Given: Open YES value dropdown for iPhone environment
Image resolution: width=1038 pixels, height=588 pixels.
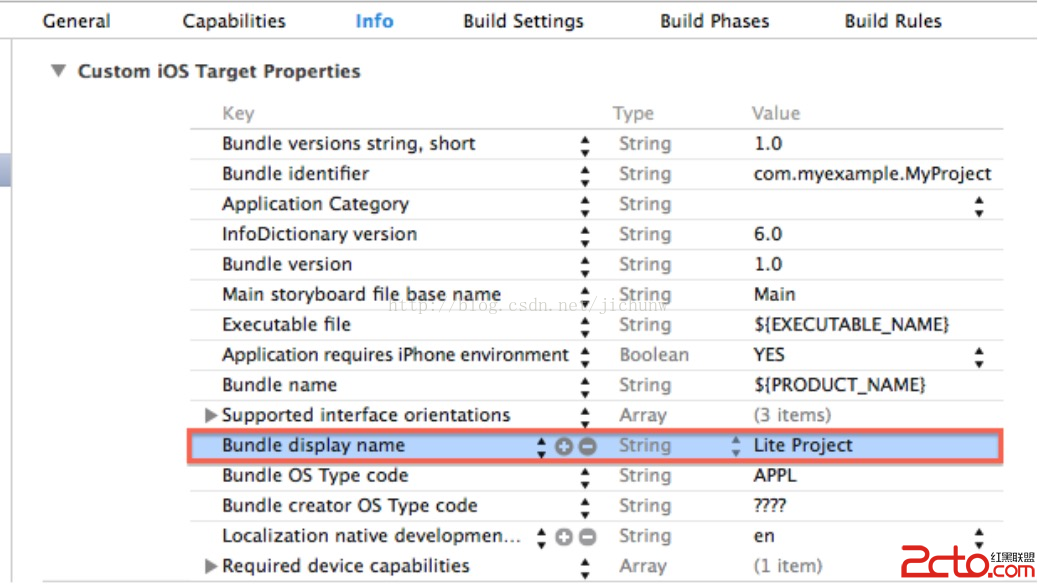Looking at the screenshot, I should tap(979, 356).
